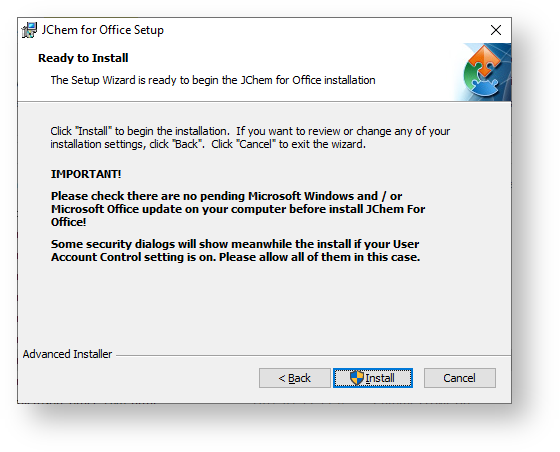Close the setup window with the X
Image resolution: width=560 pixels, height=452 pixels.
pos(496,30)
